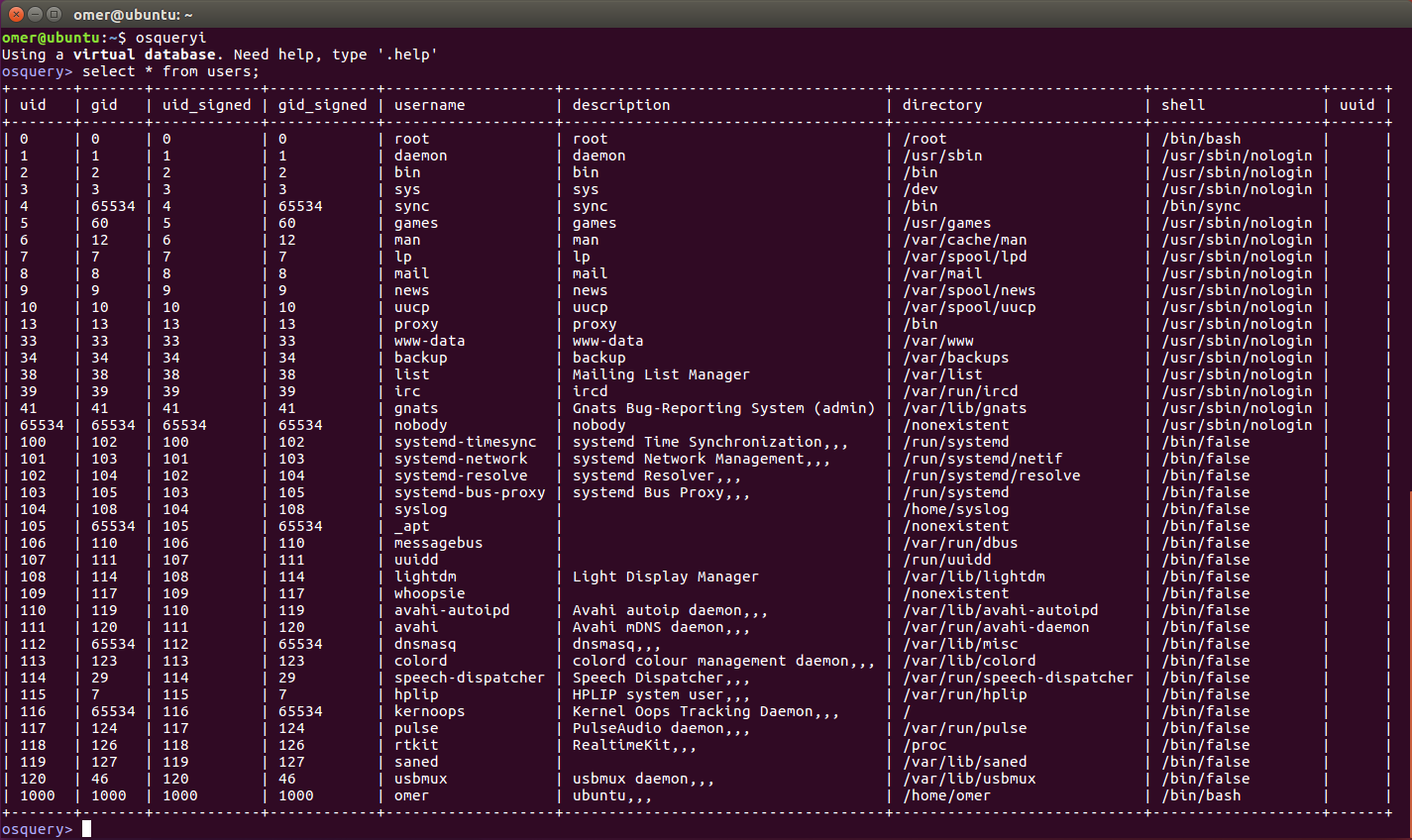Click the '/var/backups' directory

(956, 358)
